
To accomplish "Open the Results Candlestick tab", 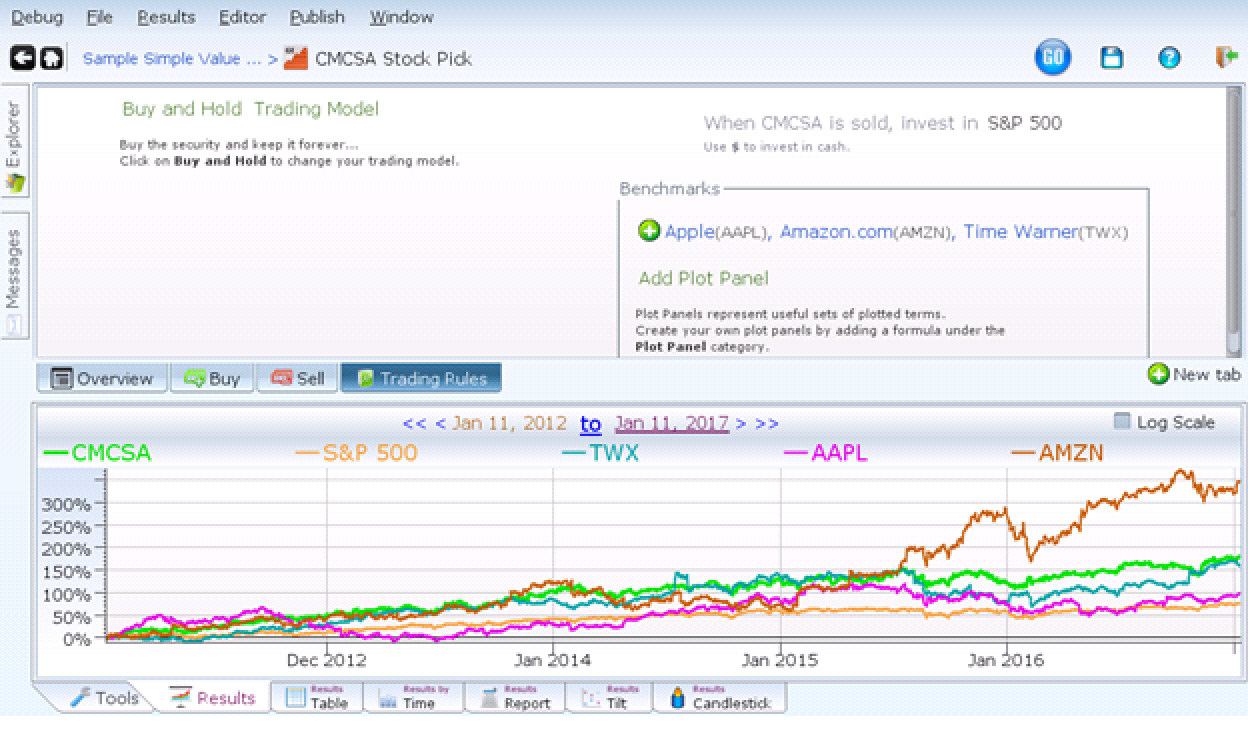I will pyautogui.click(x=720, y=697).
